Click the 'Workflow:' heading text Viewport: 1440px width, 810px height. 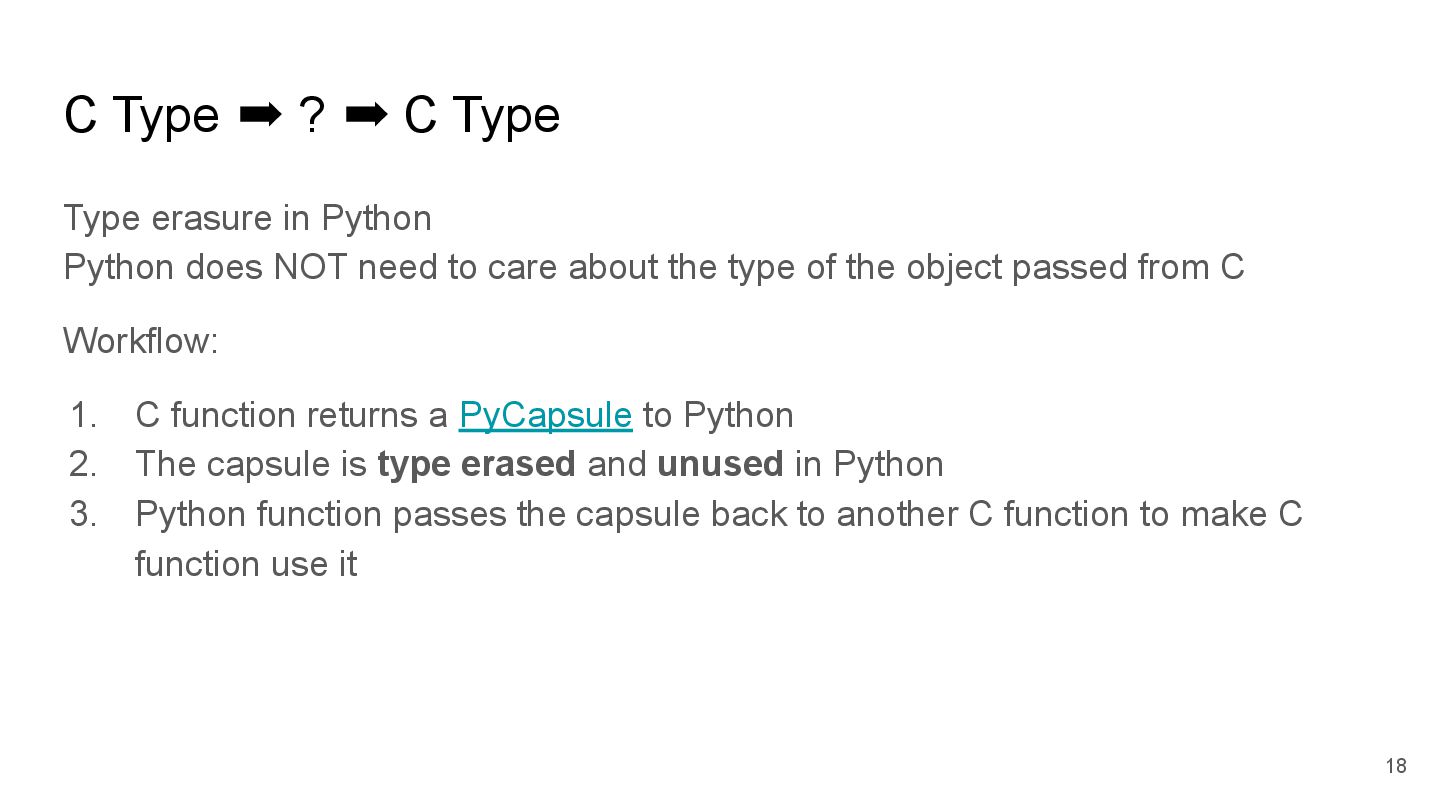[x=141, y=341]
